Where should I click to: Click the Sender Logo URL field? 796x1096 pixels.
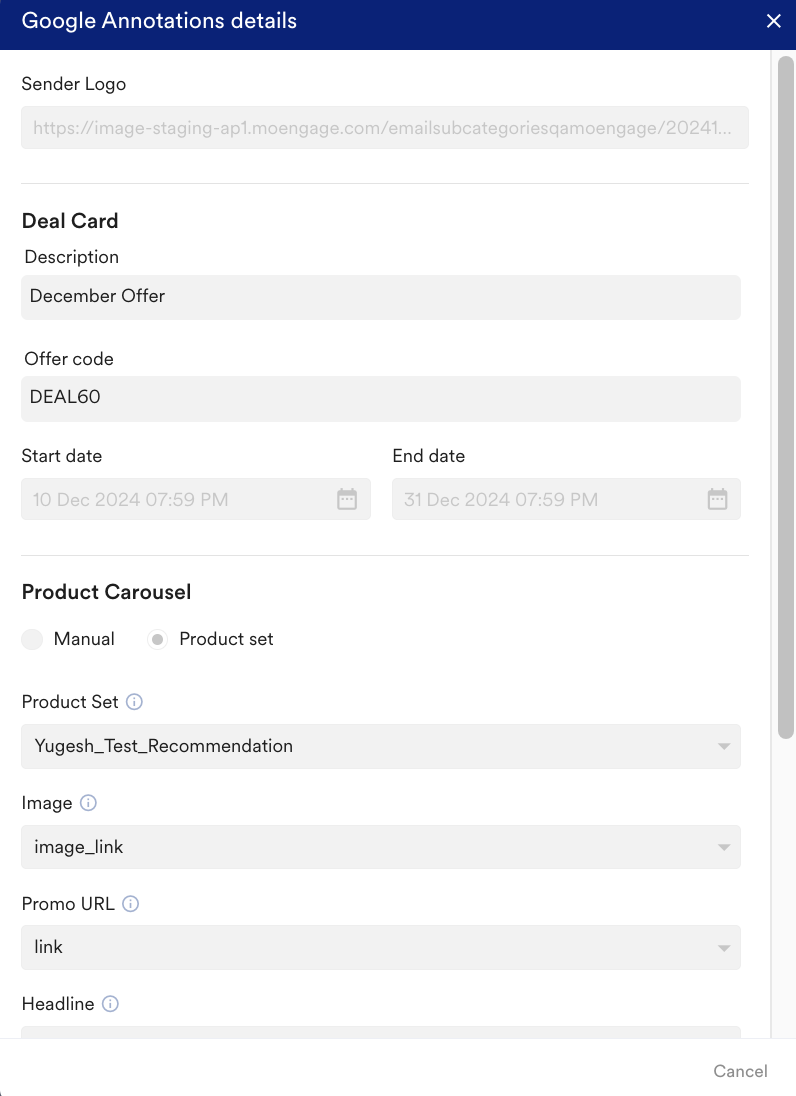384,128
